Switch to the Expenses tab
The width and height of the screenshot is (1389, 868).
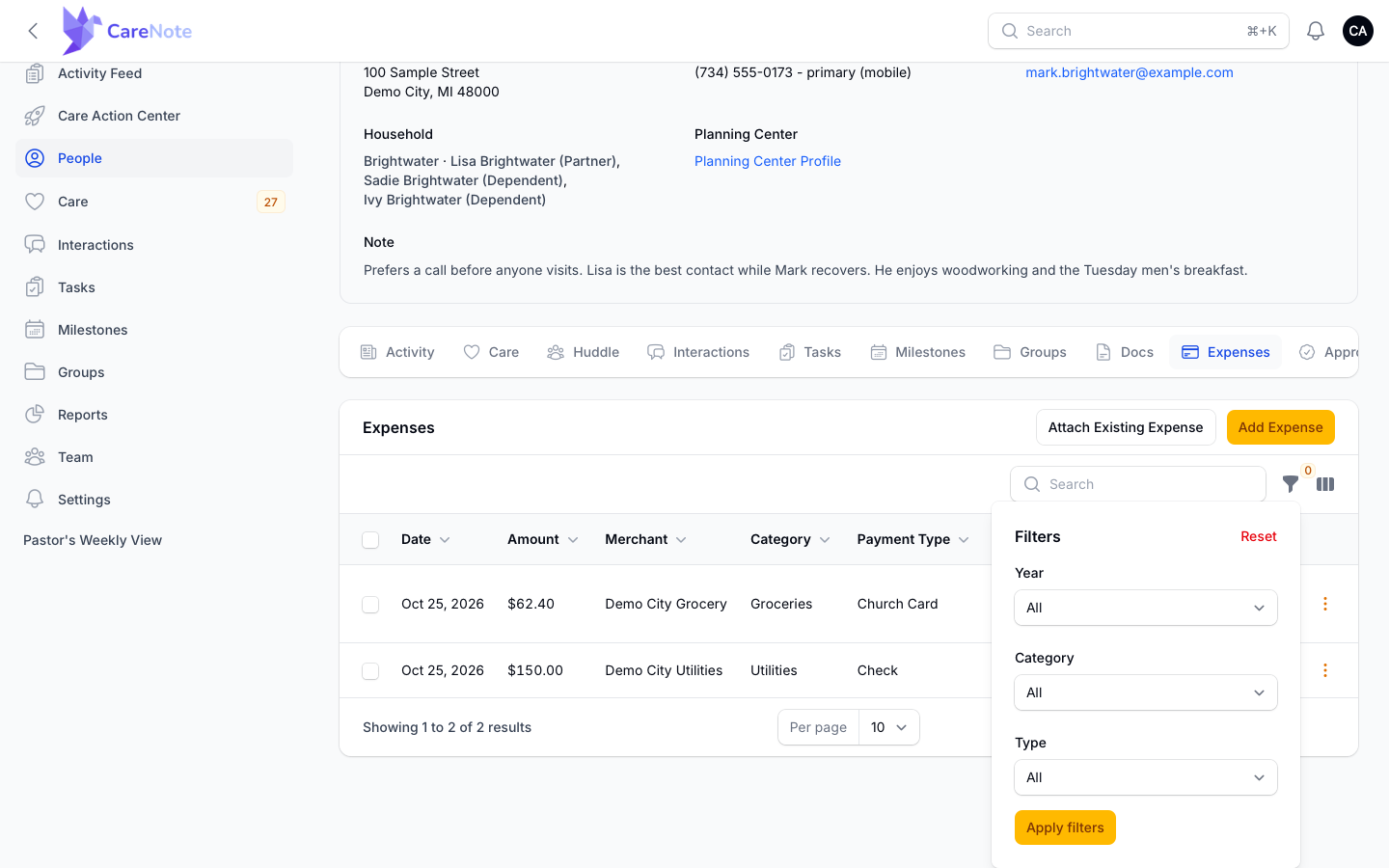coord(1226,352)
